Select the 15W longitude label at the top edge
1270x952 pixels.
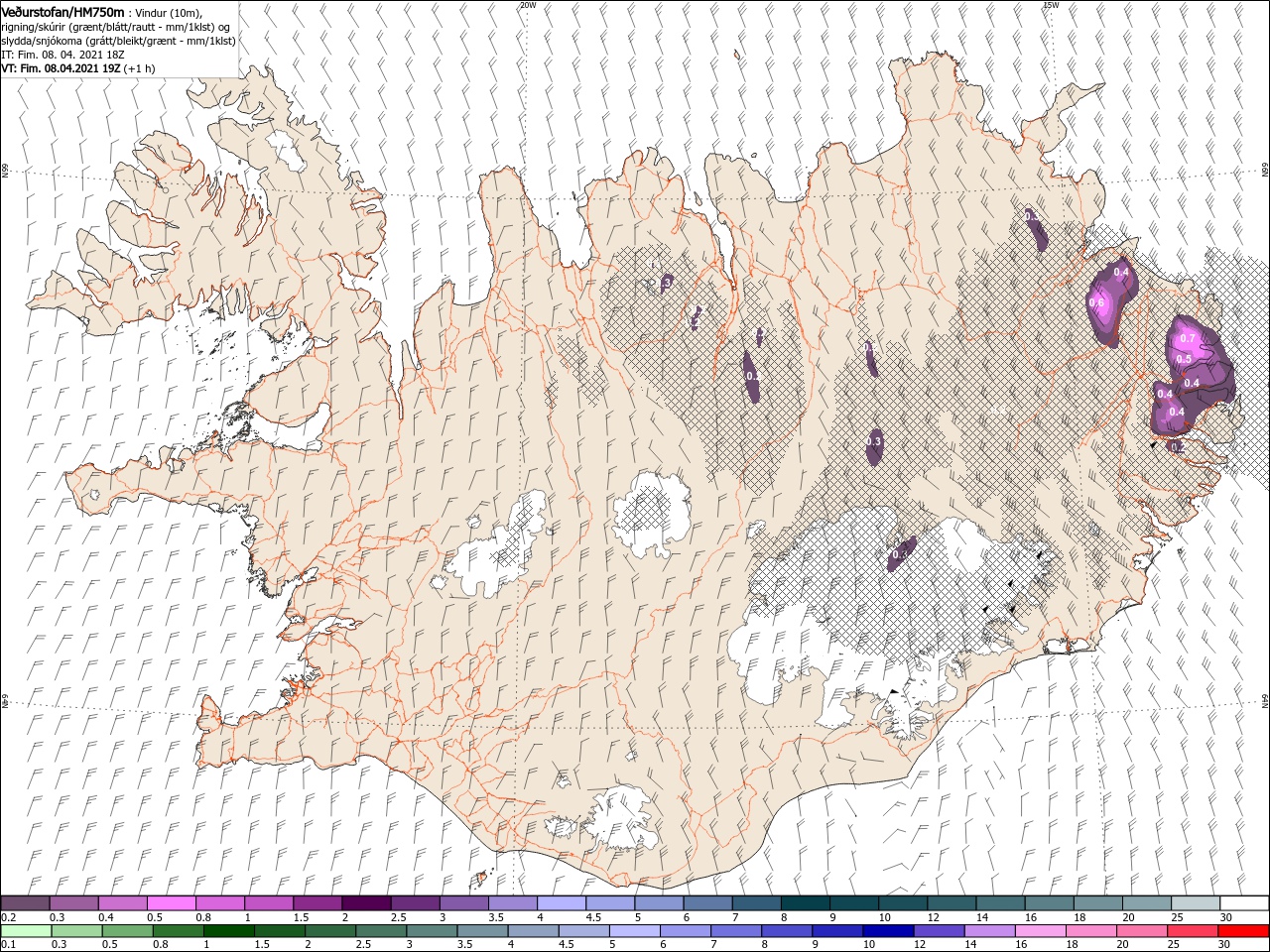tap(1051, 4)
